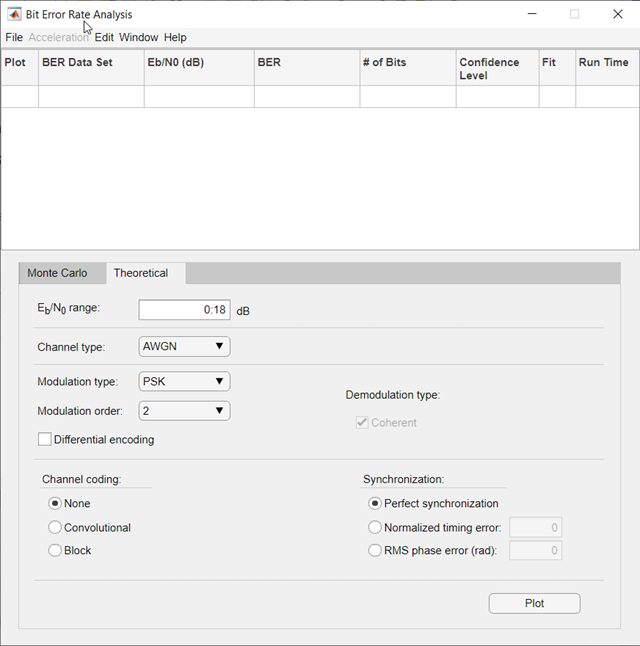Open the Edit menu

(104, 37)
